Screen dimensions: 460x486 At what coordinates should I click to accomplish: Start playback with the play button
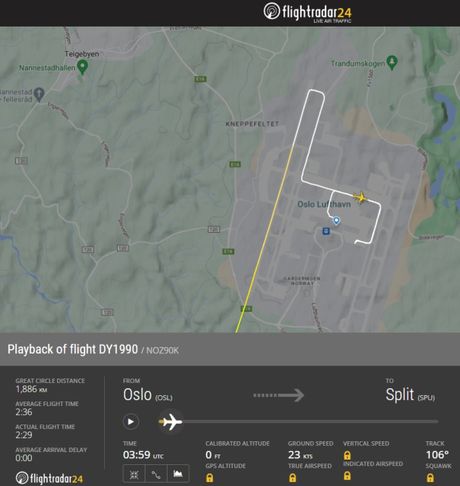[x=131, y=422]
